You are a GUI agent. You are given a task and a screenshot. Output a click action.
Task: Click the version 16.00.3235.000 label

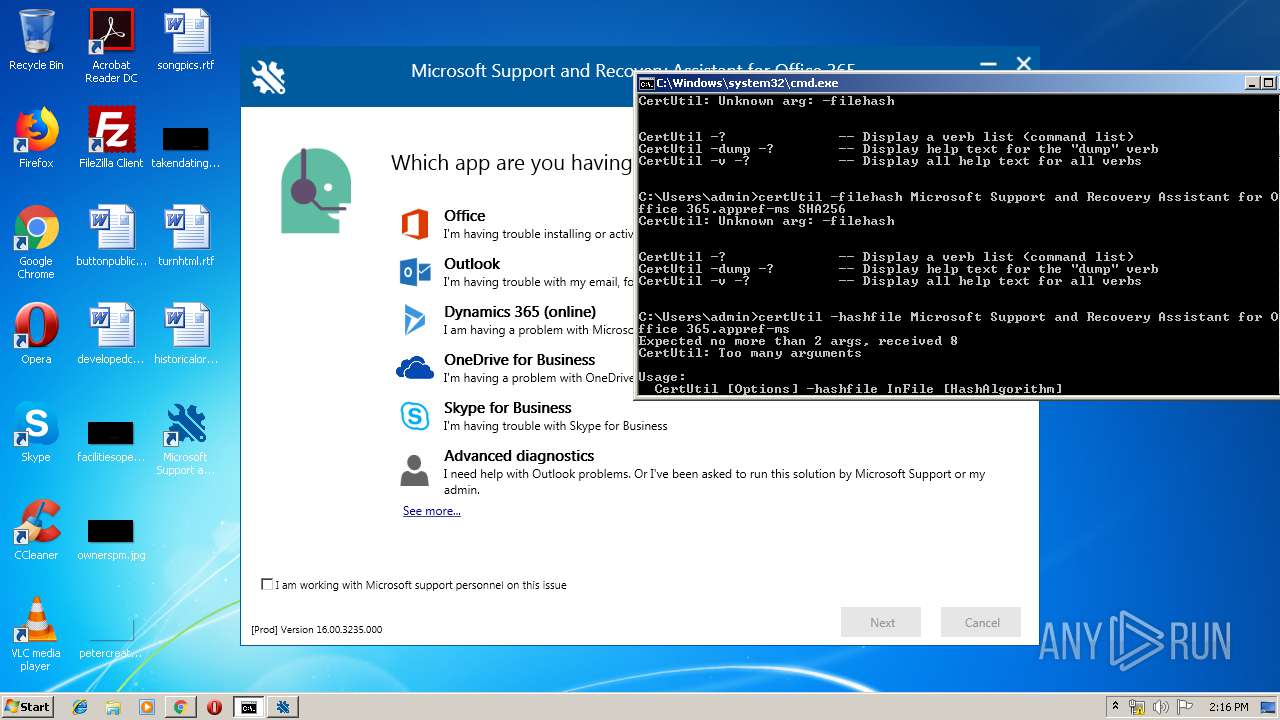pos(316,630)
